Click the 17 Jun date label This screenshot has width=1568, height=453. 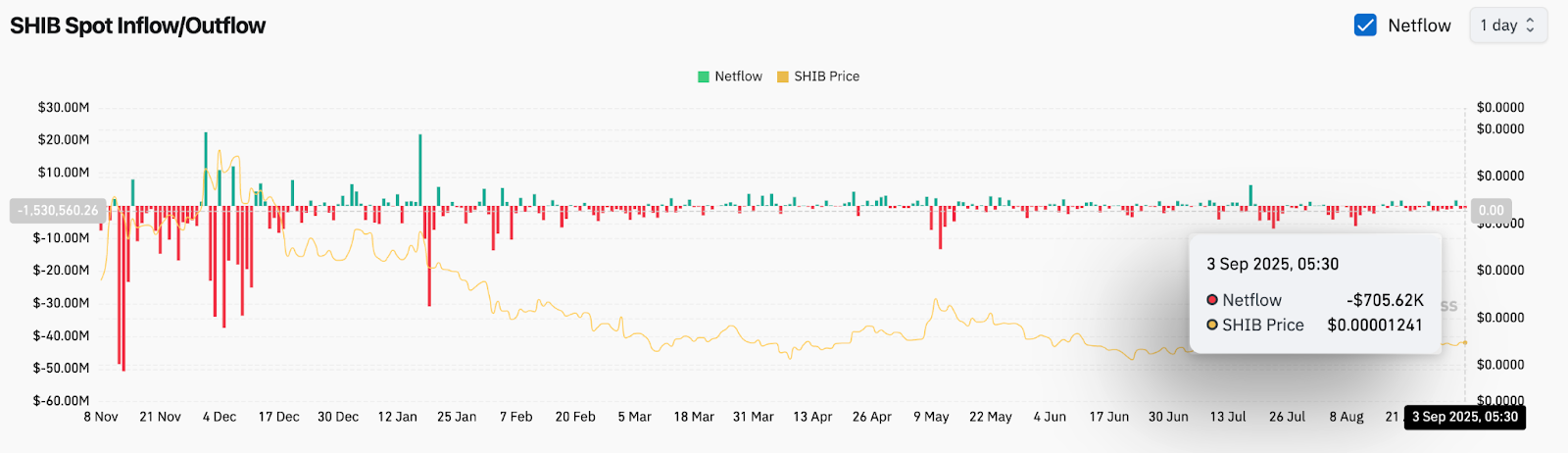(x=1109, y=417)
